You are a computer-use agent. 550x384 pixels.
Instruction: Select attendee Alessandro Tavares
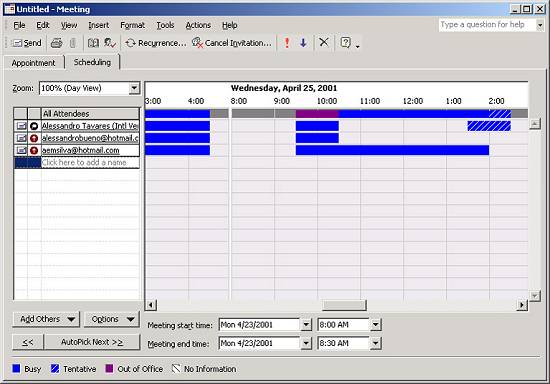[x=90, y=126]
